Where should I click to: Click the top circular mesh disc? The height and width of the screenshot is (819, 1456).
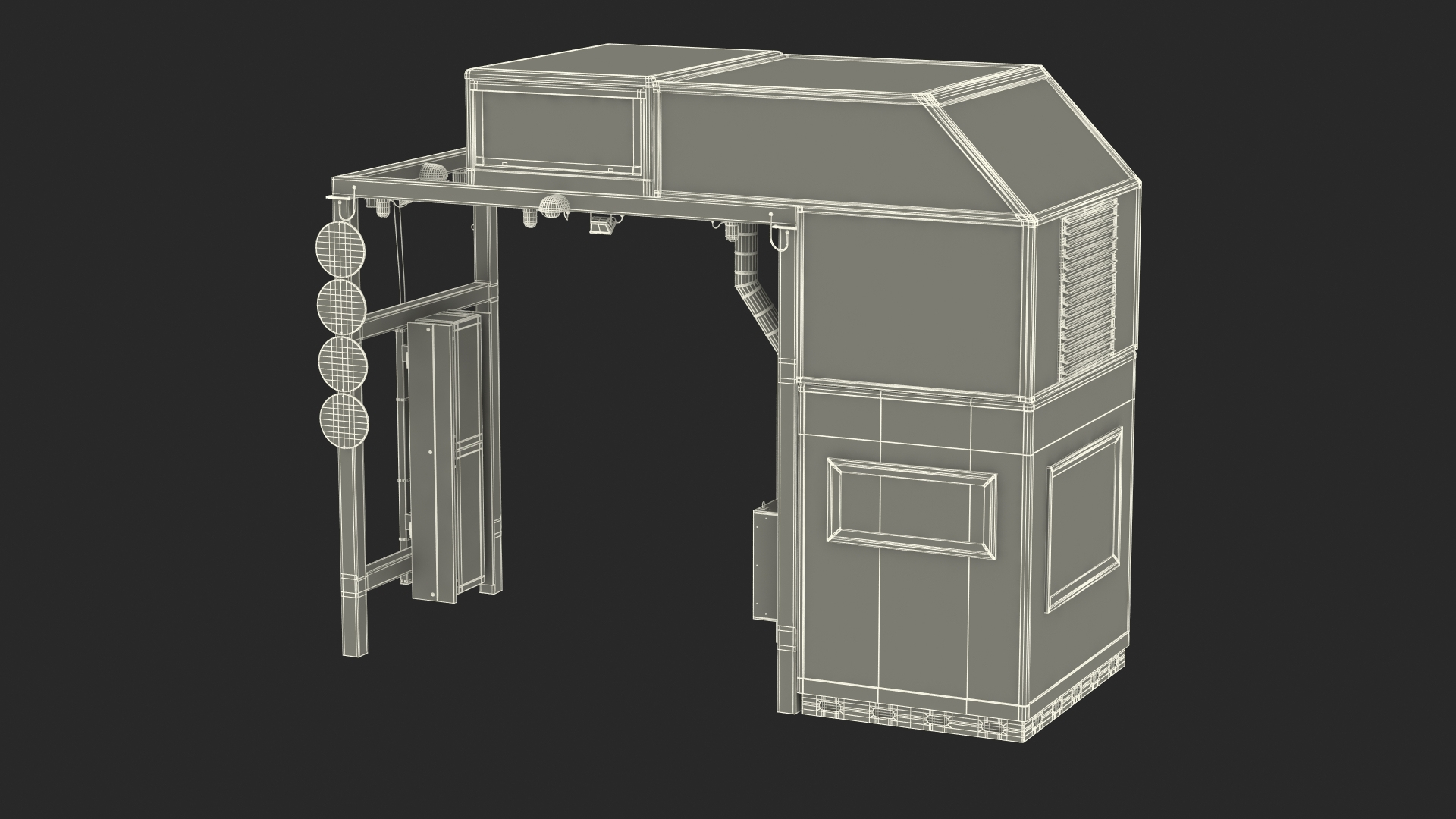(x=340, y=248)
